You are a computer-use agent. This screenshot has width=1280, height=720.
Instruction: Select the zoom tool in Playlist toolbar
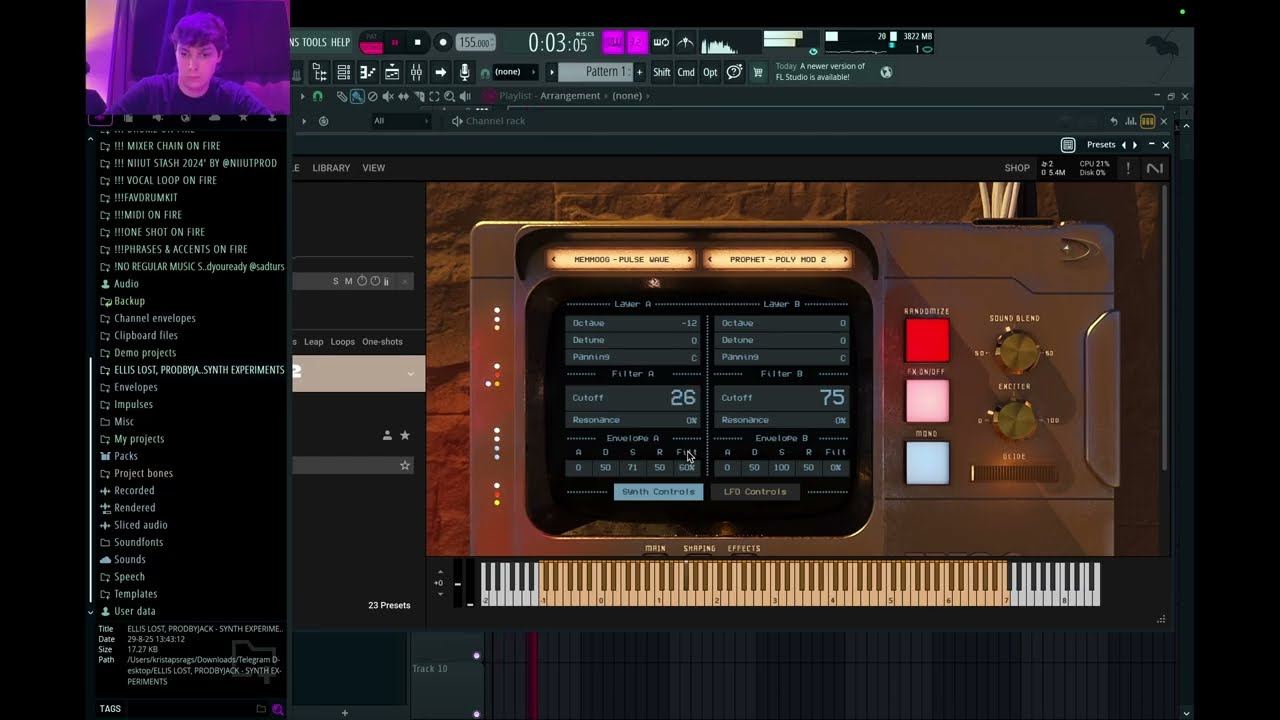coord(449,96)
